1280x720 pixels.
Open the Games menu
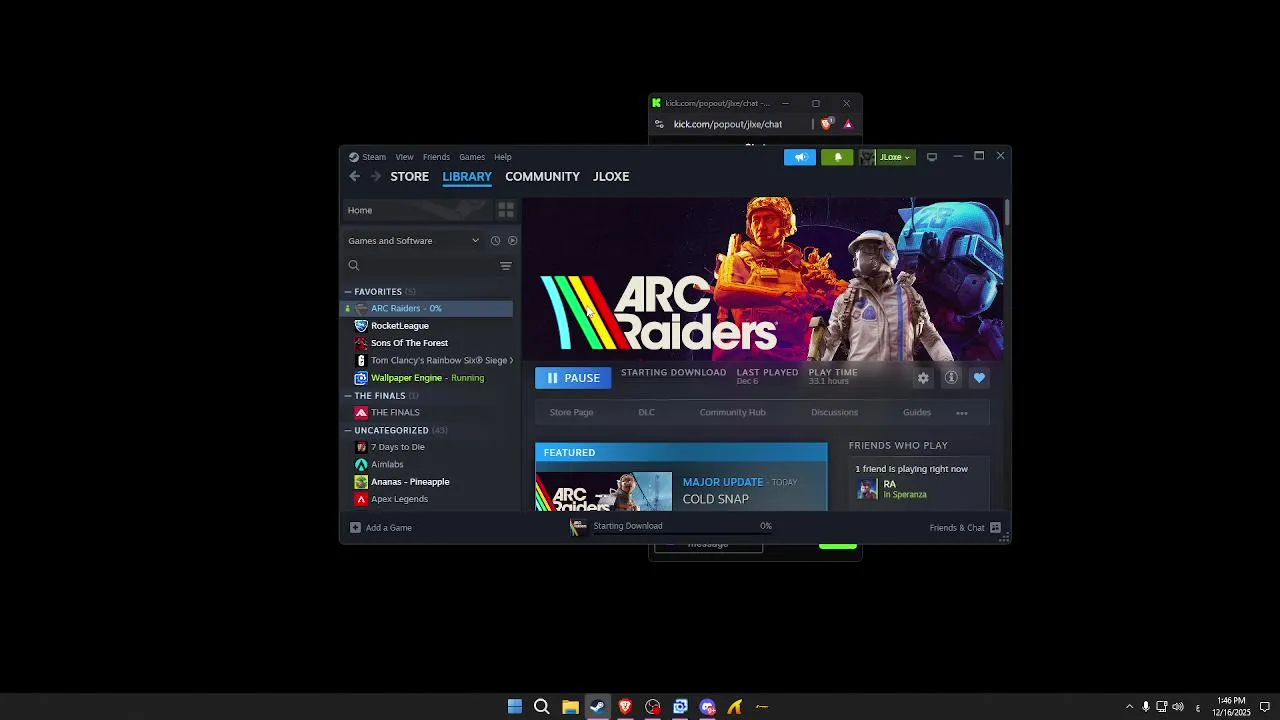pos(472,157)
